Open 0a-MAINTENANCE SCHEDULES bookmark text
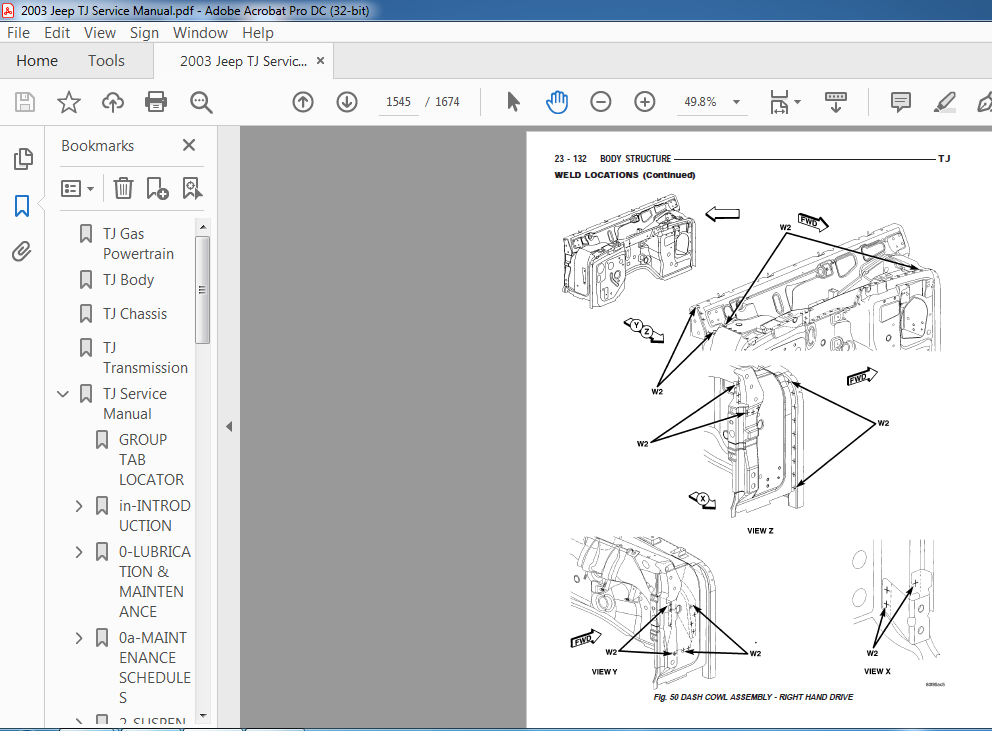Image resolution: width=992 pixels, height=731 pixels. 154,668
